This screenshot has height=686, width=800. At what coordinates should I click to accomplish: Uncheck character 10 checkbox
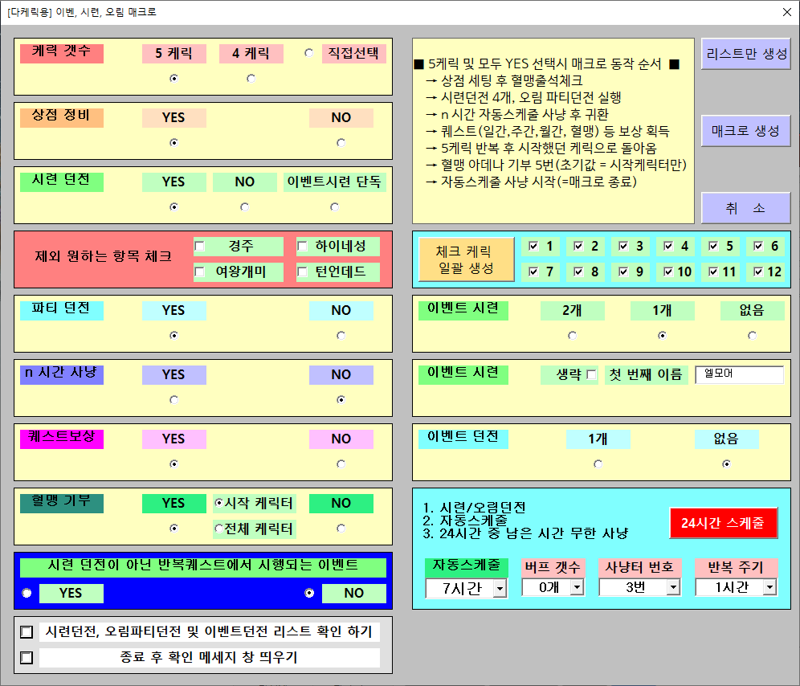(668, 272)
